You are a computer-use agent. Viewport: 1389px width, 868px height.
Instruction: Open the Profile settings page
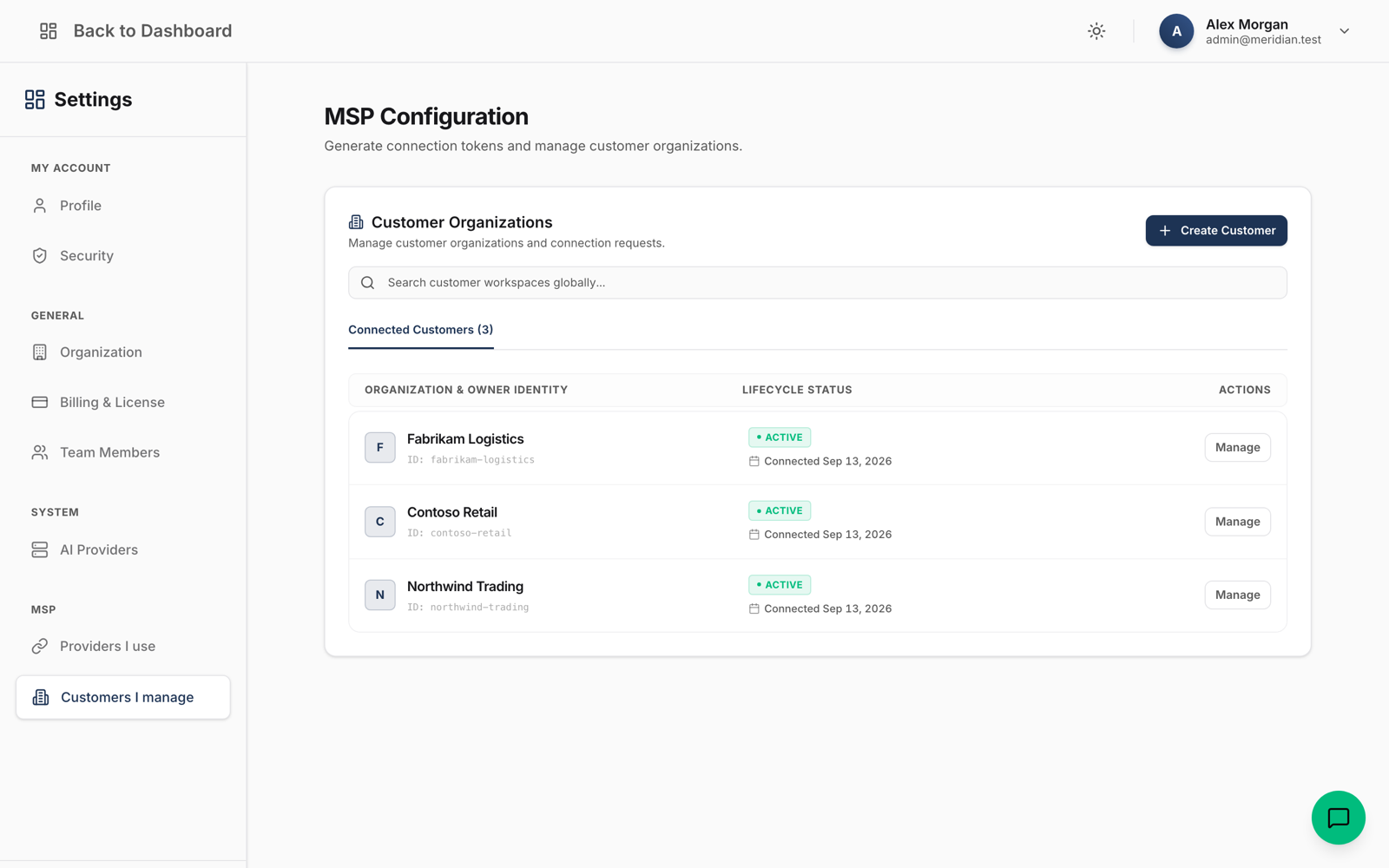click(x=123, y=206)
